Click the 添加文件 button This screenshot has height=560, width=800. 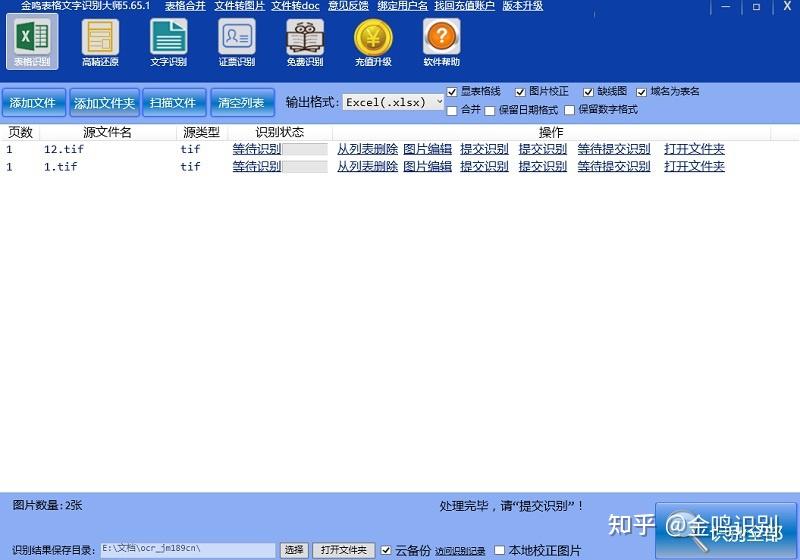point(34,103)
